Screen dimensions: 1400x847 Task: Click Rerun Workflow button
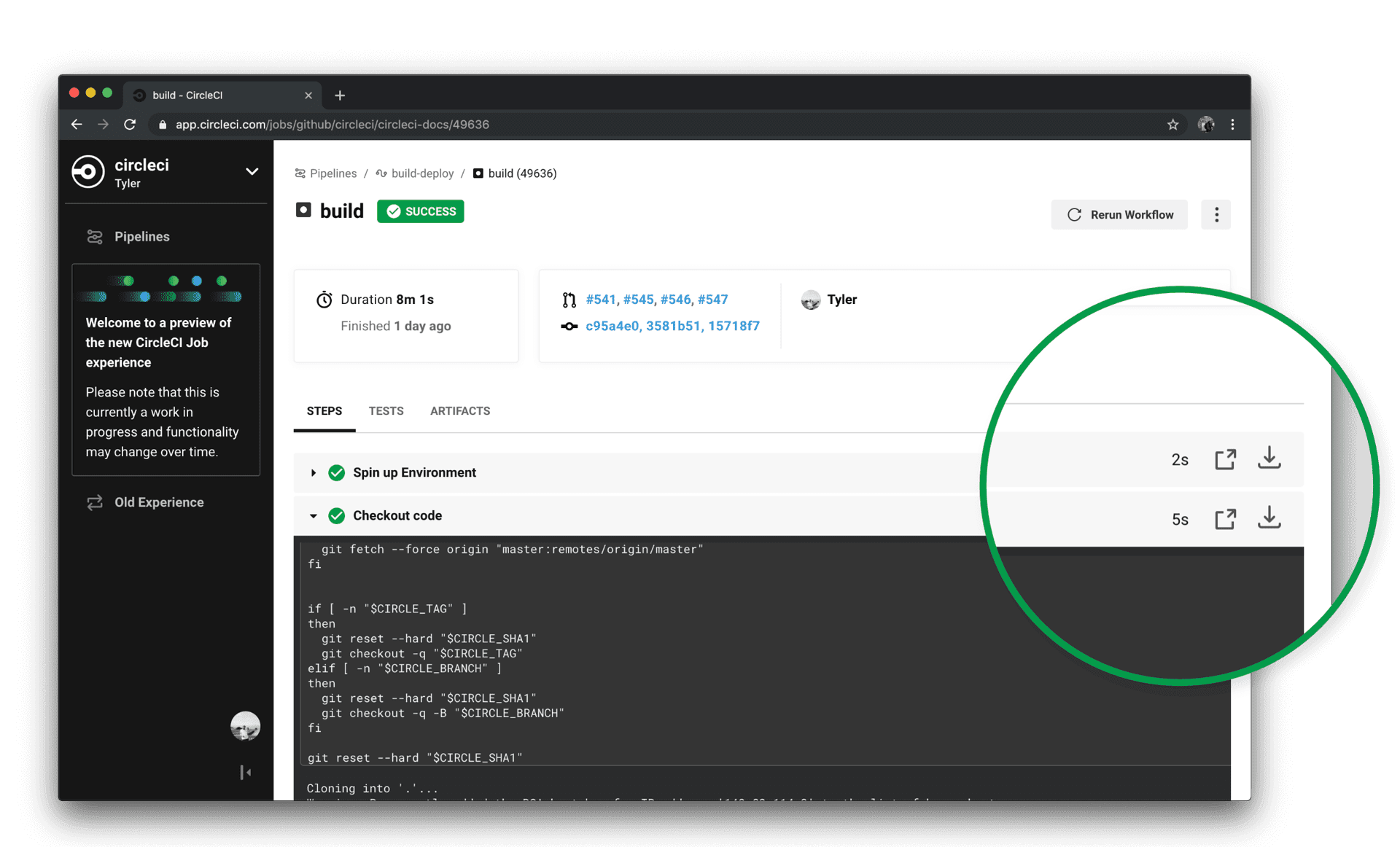tap(1120, 214)
